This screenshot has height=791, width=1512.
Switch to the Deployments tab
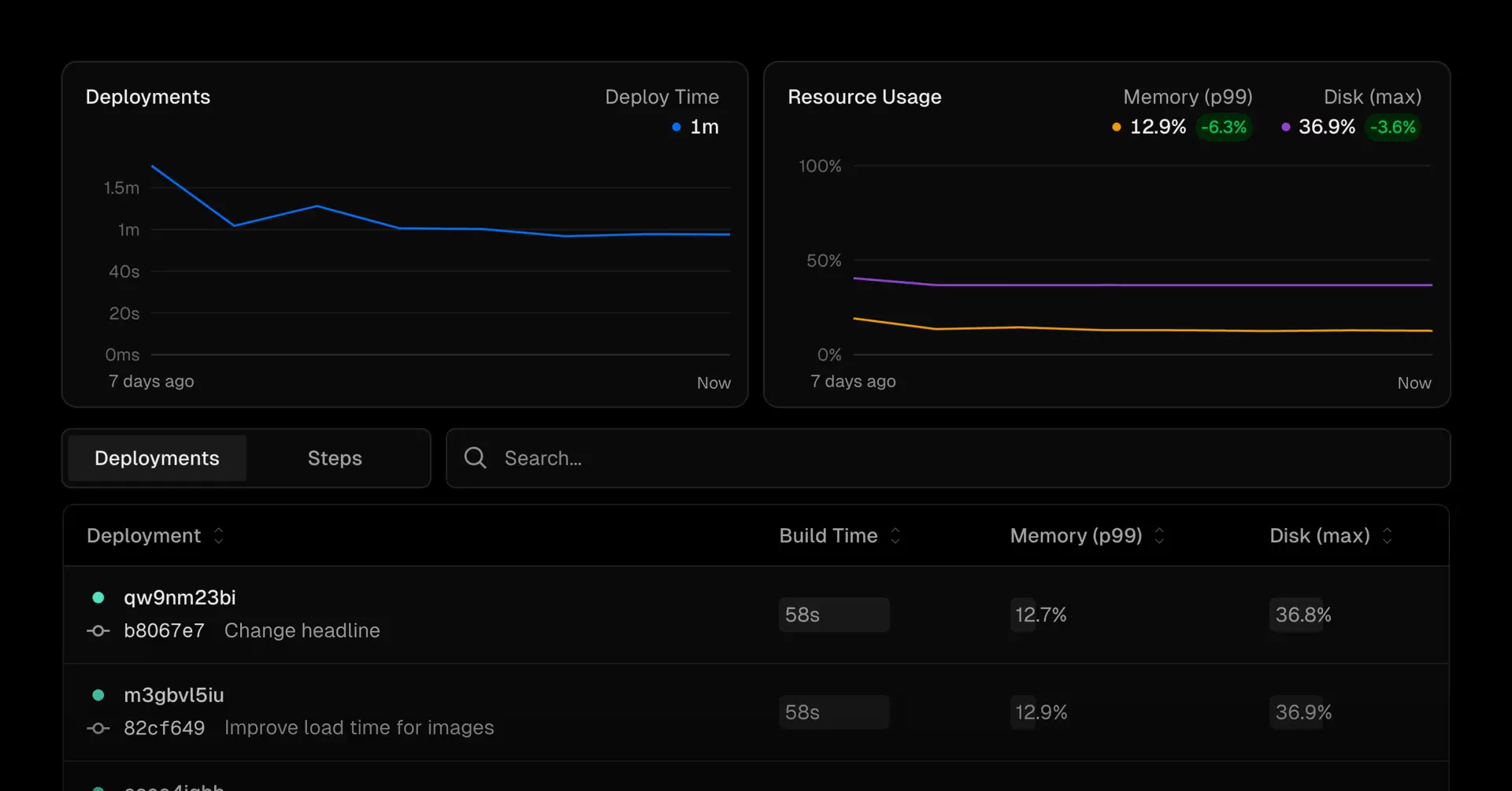click(x=157, y=458)
